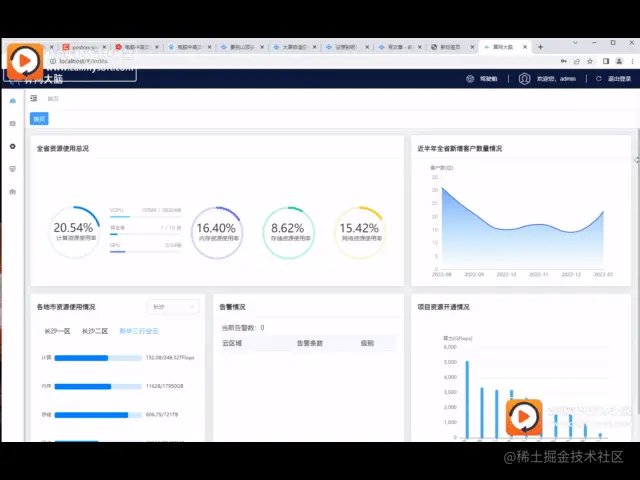
Task: Select the monitor icon in the left sidebar
Action: [13, 169]
